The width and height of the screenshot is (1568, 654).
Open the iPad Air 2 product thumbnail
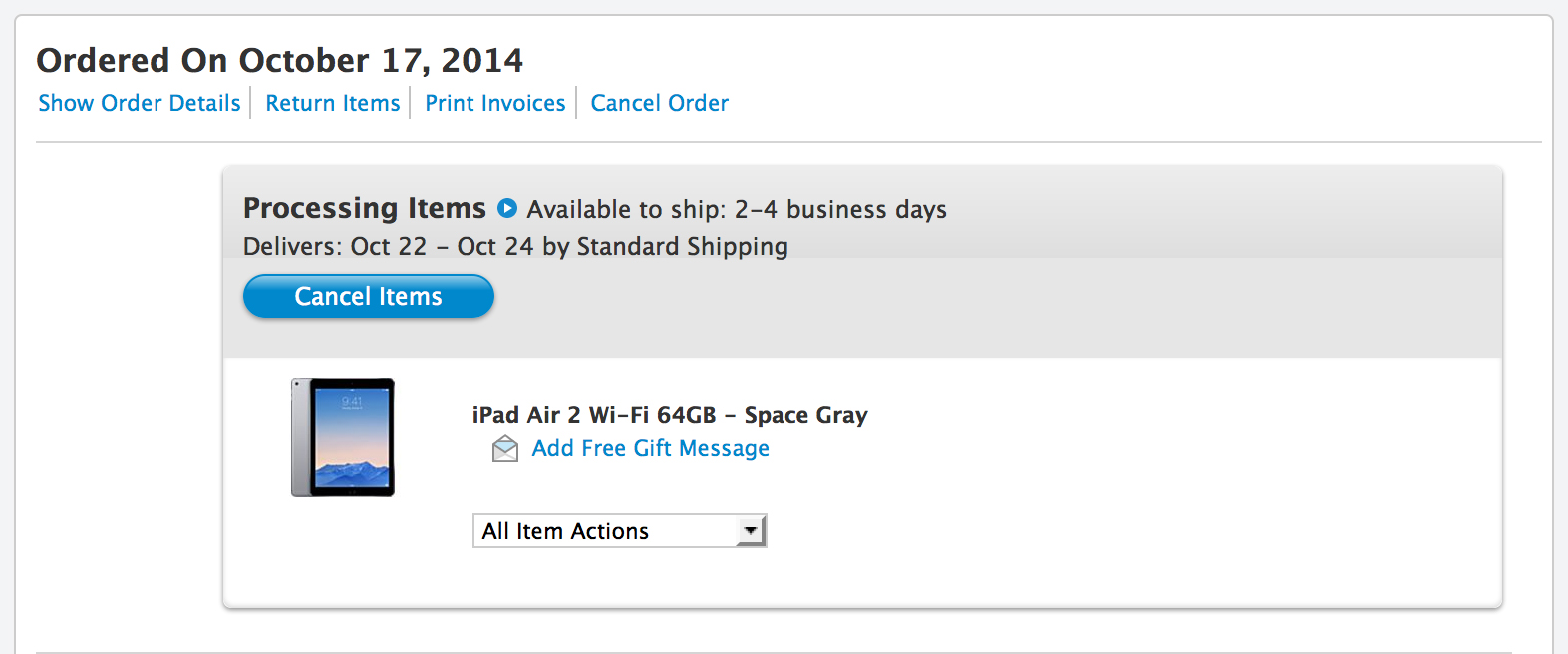343,437
